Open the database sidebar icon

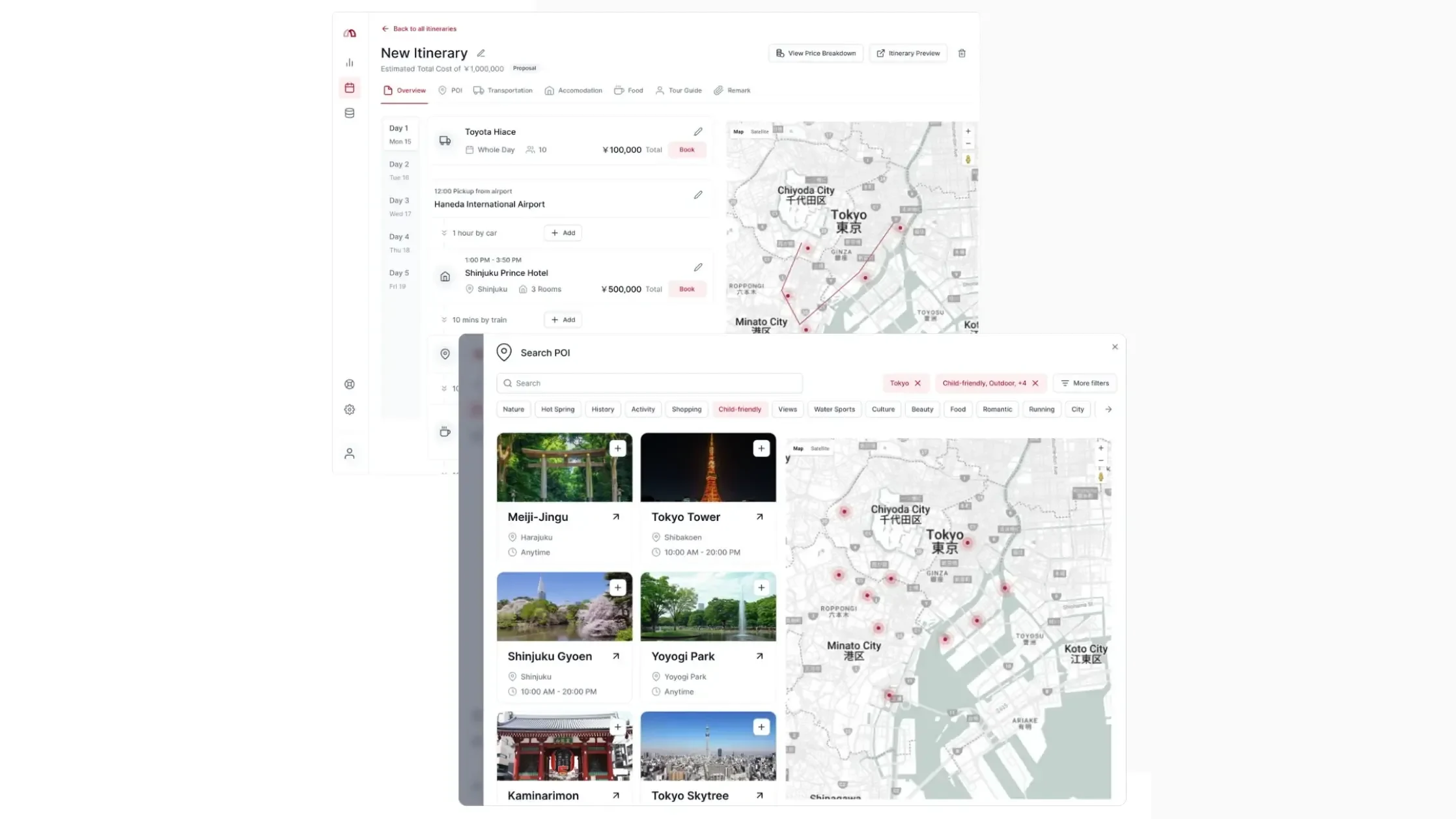[x=350, y=113]
